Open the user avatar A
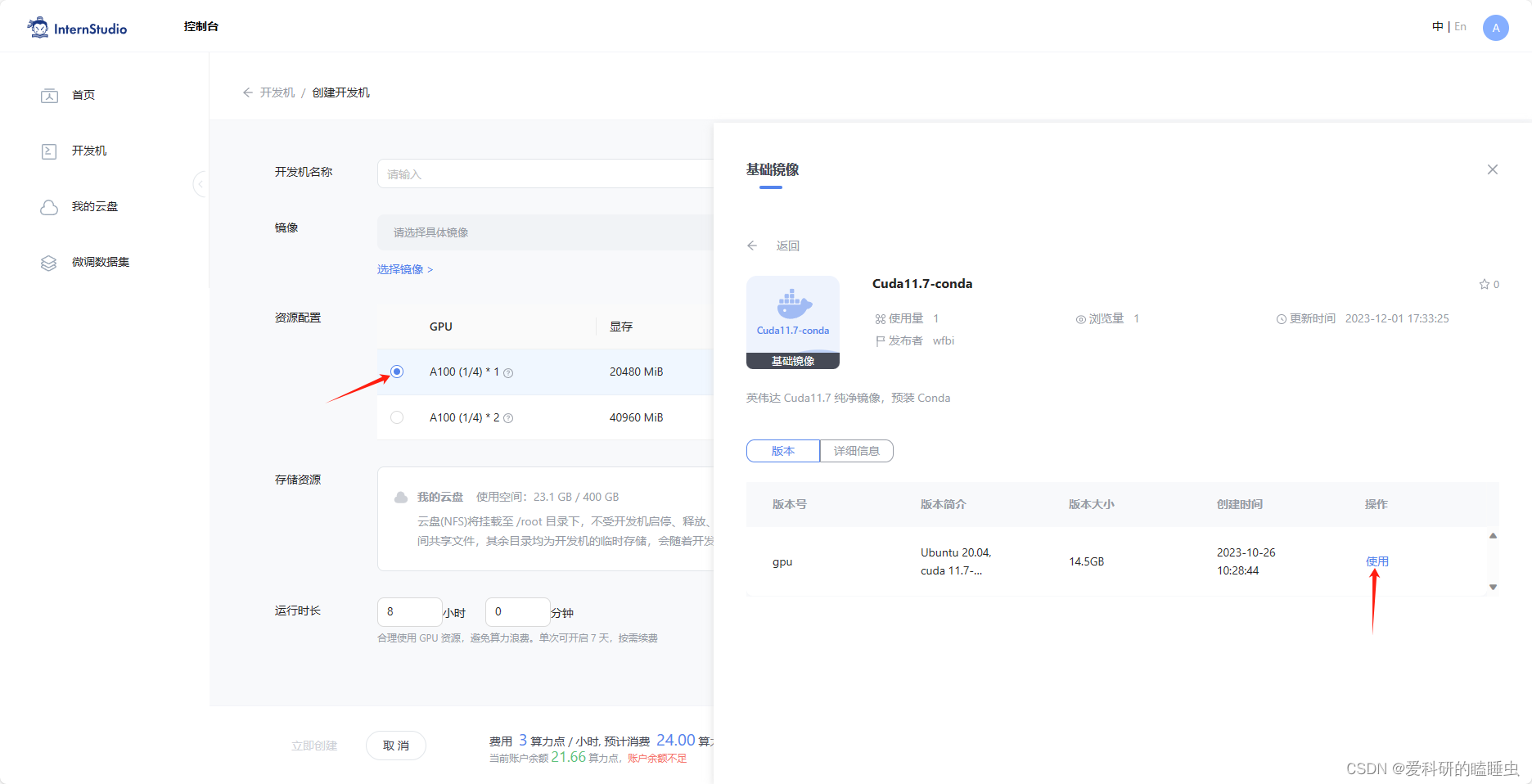 click(x=1495, y=28)
